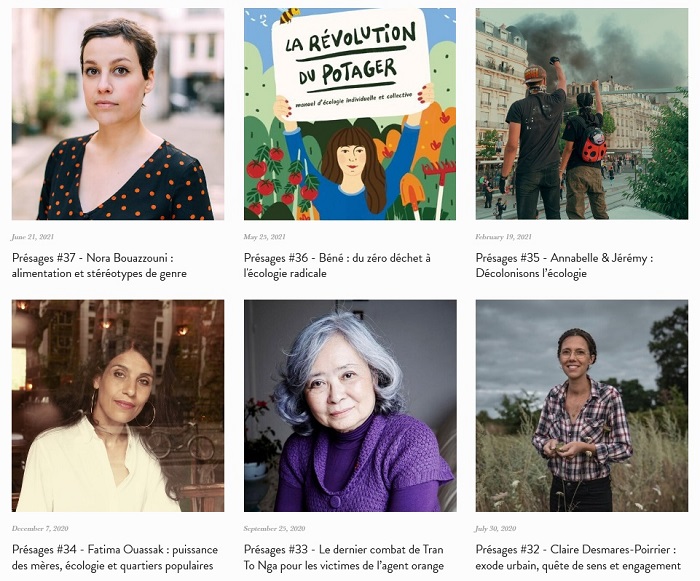Open the Fatima Ouassak portrait thumbnail
Screen dimensions: 700x581
tap(118, 405)
